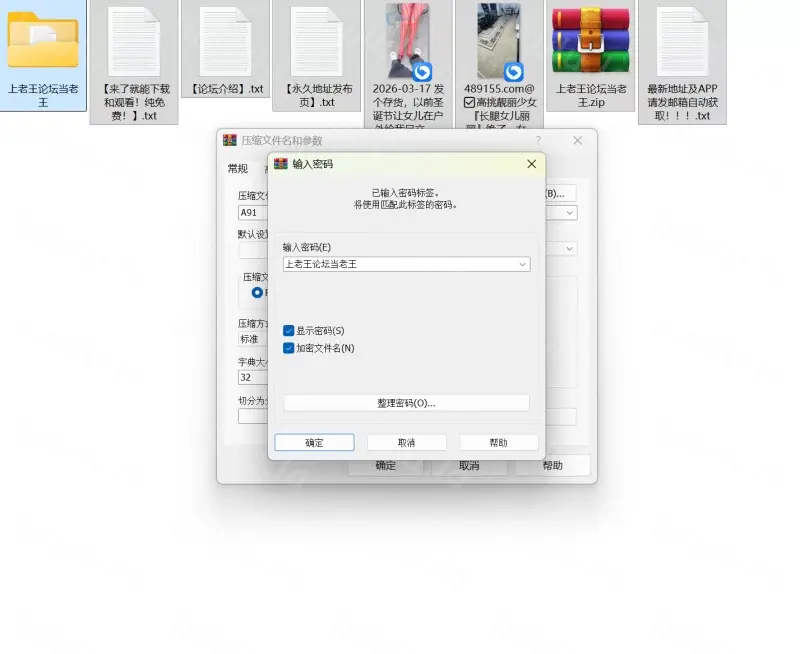
Task: Select the 最新地址及APP txt file icon
Action: (682, 42)
